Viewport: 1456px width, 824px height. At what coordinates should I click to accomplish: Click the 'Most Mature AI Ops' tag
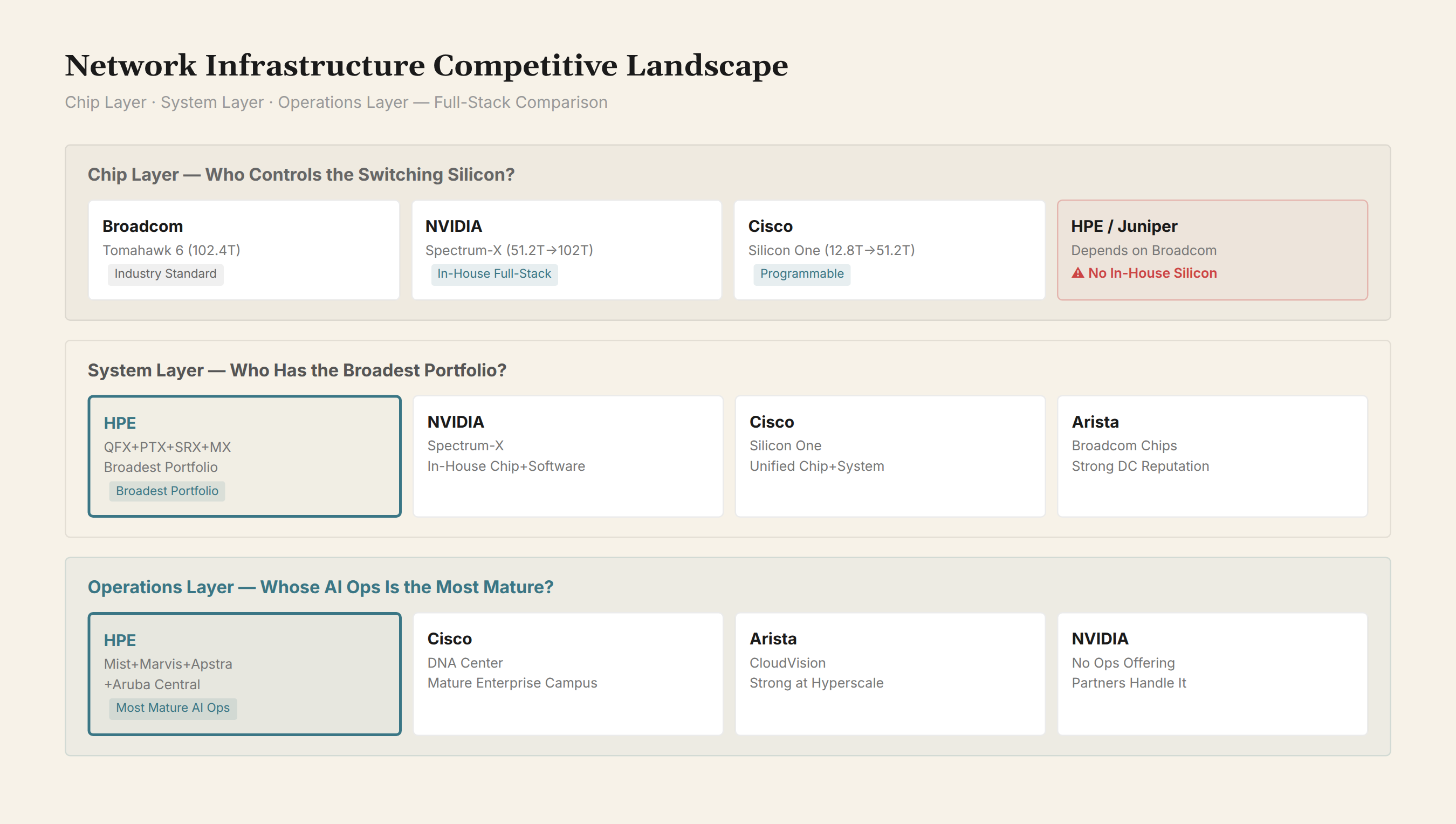(x=173, y=708)
